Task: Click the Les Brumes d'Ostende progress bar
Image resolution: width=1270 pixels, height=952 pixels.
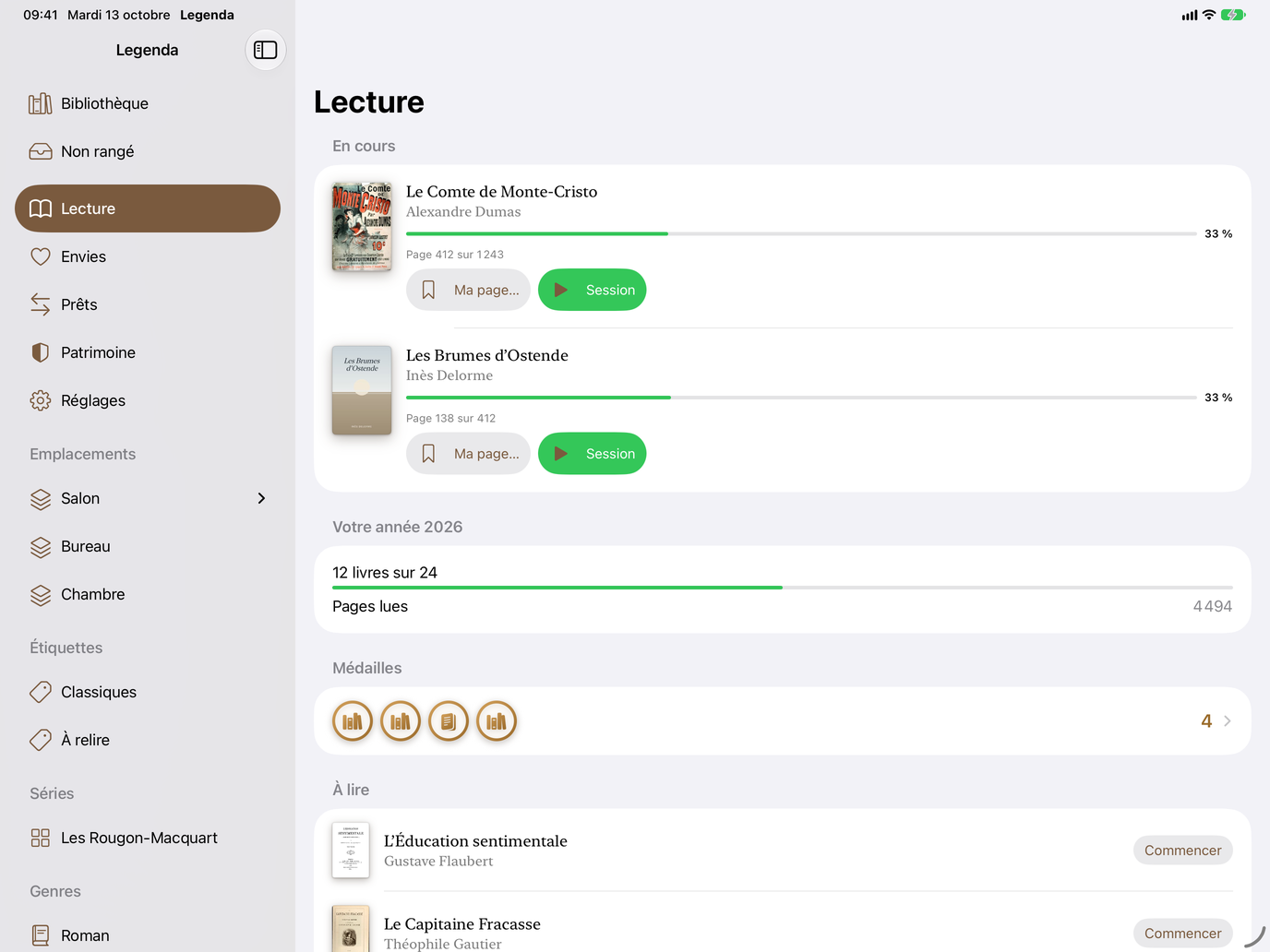Action: point(801,398)
